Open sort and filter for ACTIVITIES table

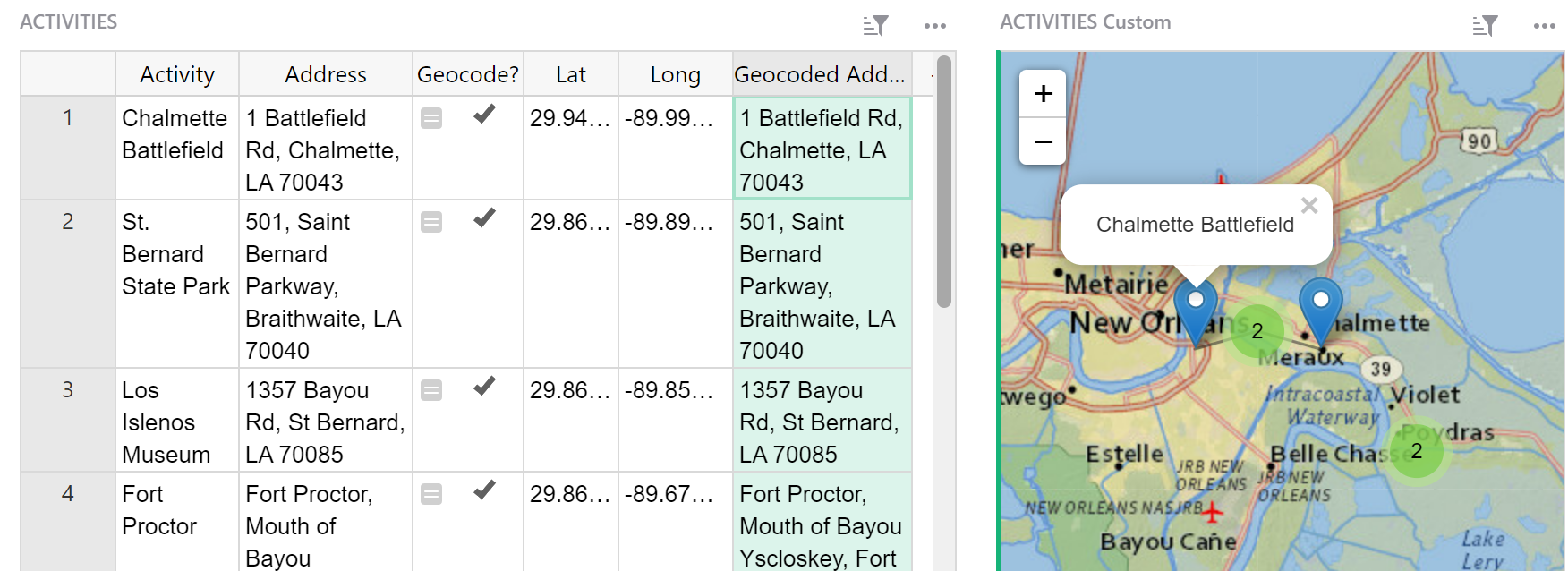874,26
